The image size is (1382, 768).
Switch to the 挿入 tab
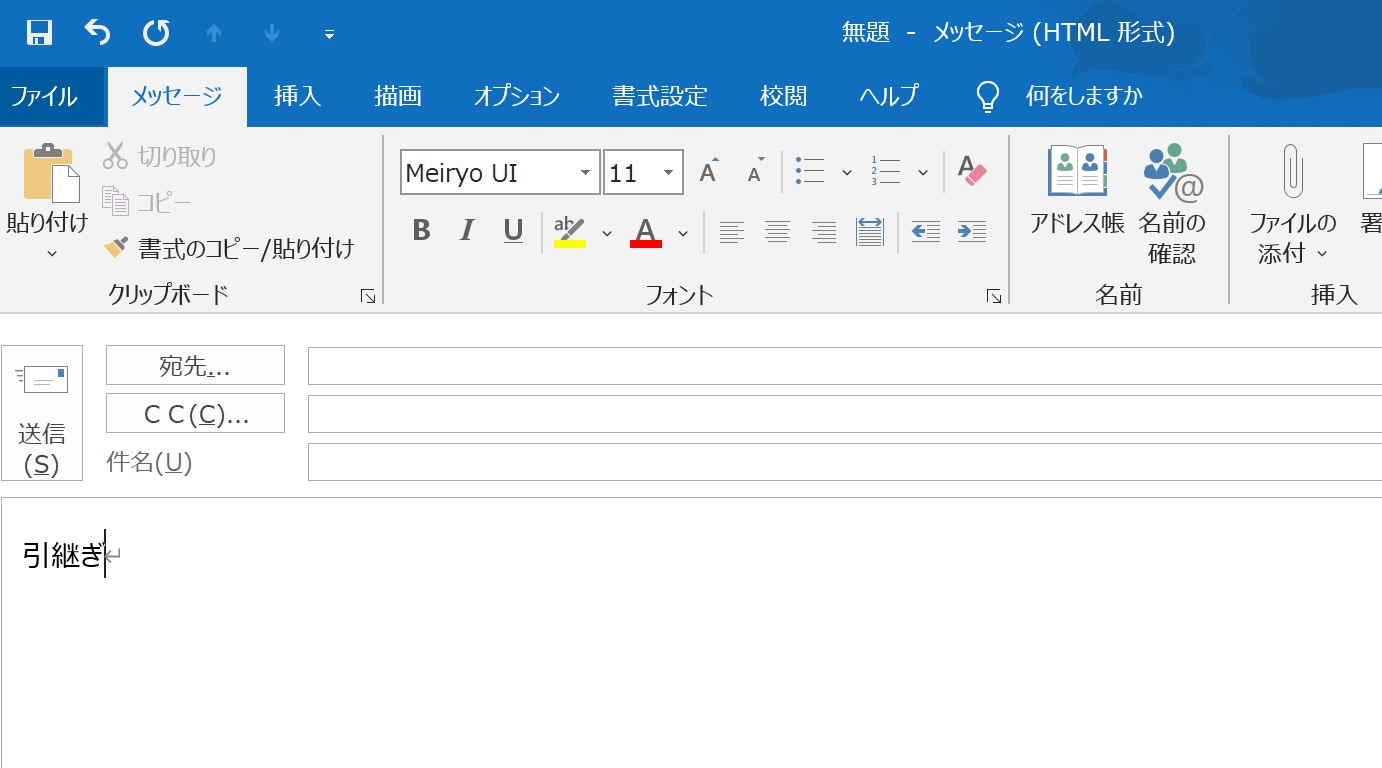pyautogui.click(x=297, y=97)
